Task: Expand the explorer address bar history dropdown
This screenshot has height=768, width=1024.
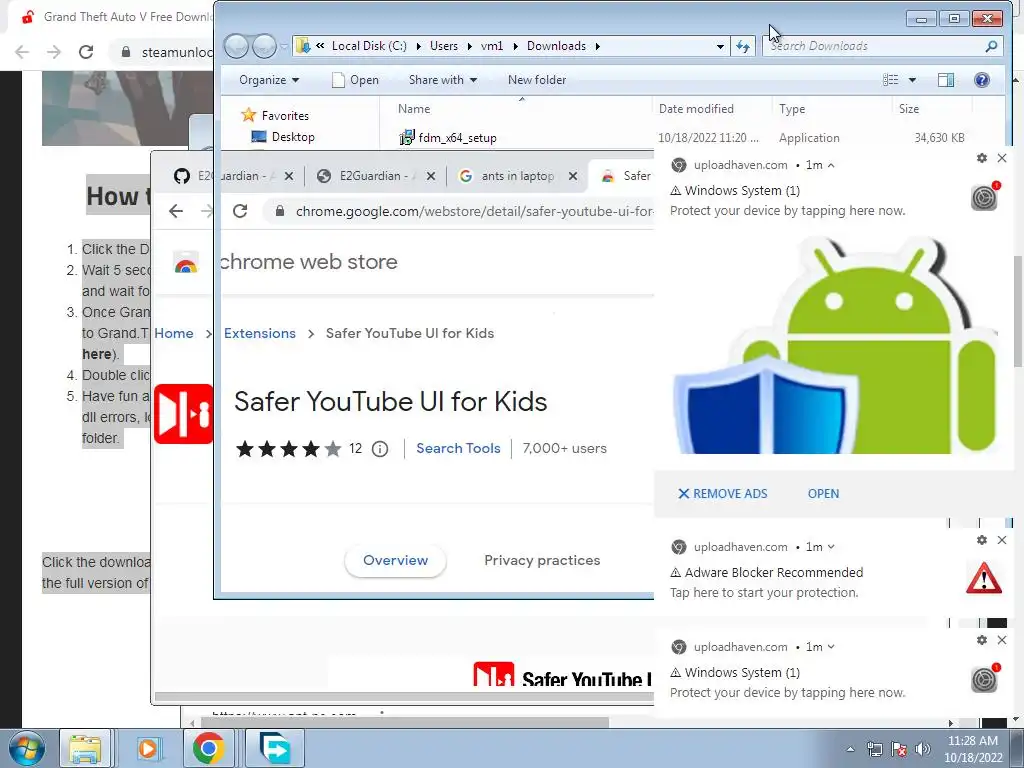Action: (x=720, y=46)
